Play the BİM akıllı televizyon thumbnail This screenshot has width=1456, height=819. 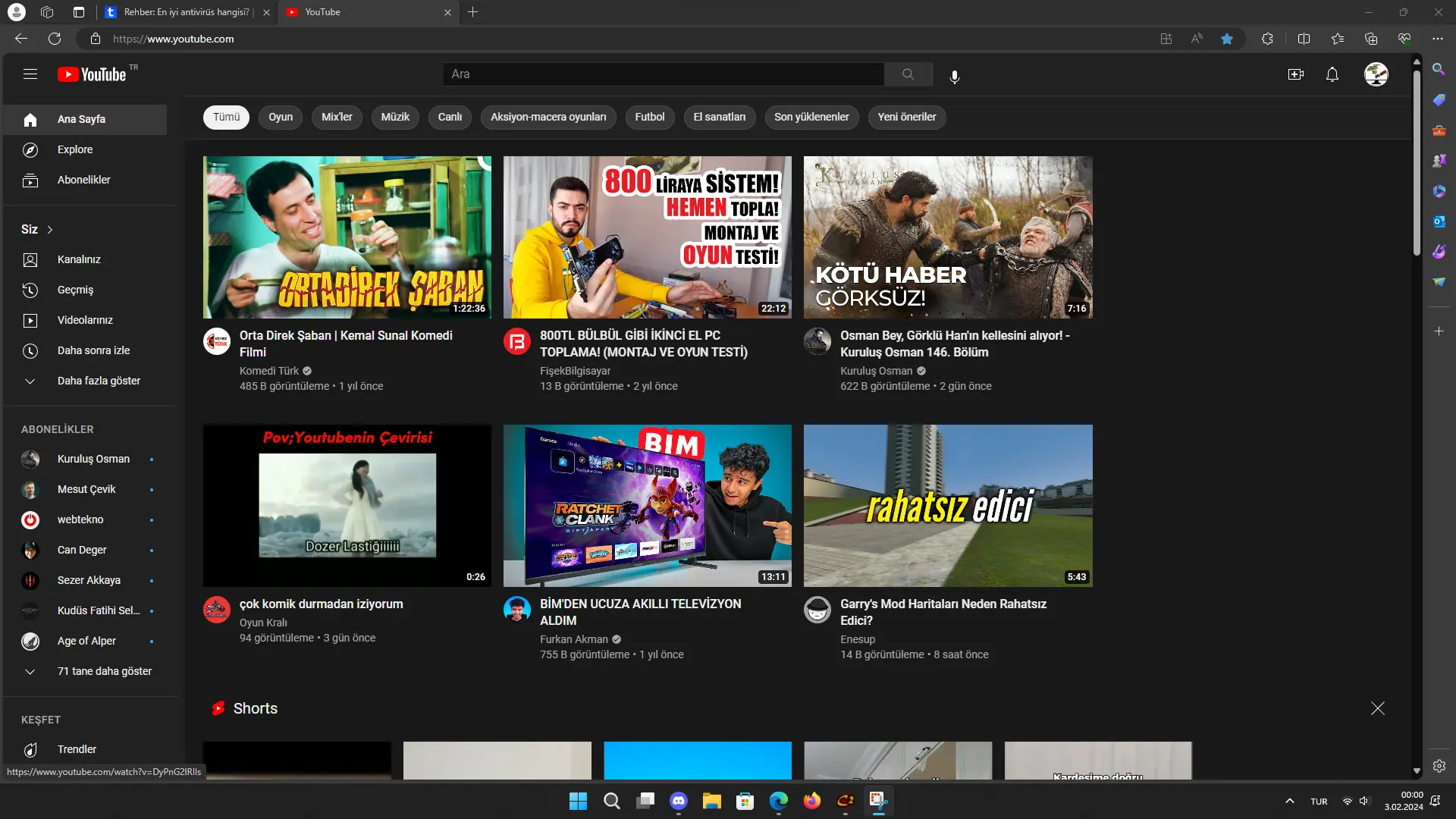tap(648, 506)
